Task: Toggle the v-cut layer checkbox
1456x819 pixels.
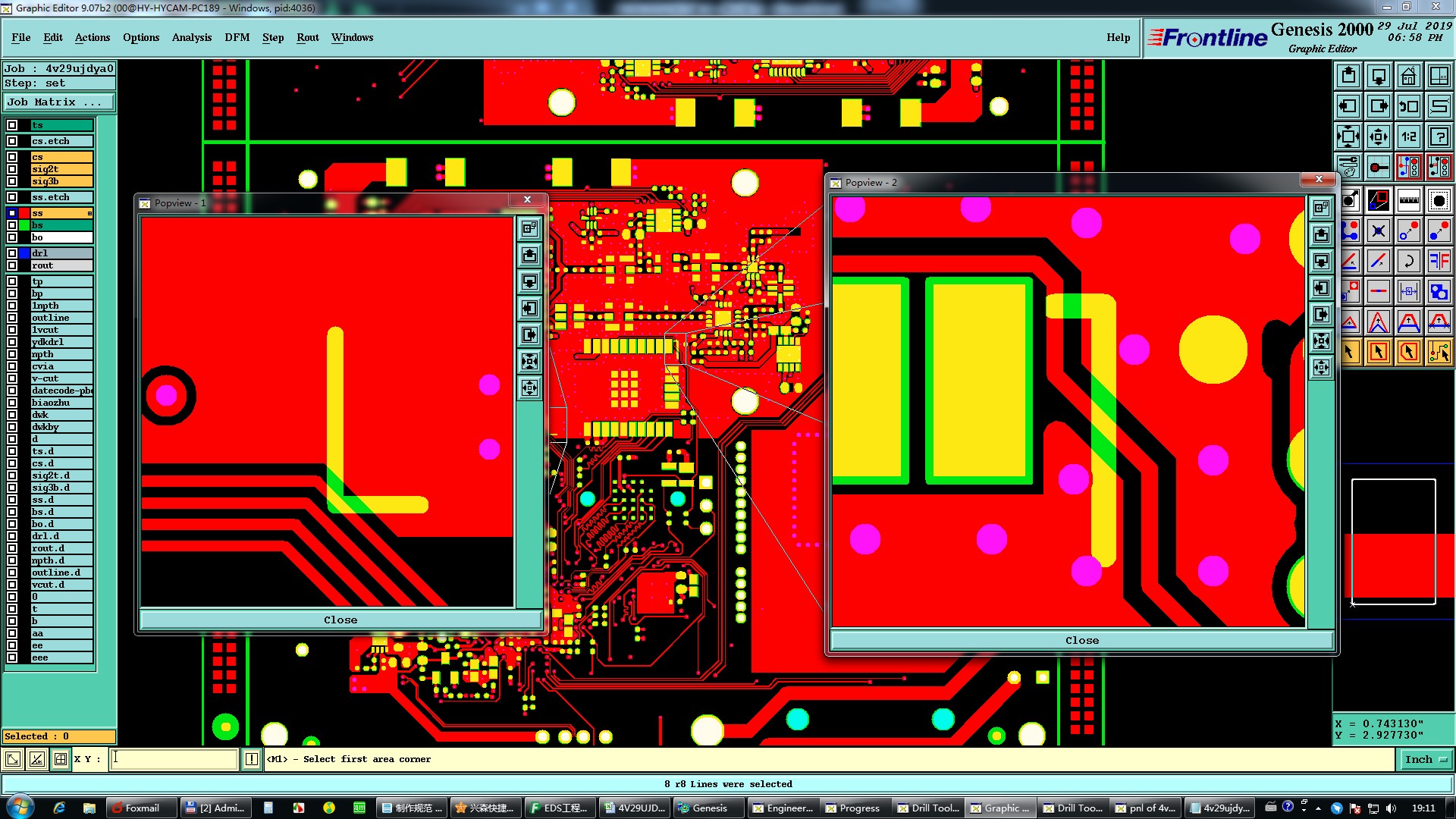Action: click(12, 378)
